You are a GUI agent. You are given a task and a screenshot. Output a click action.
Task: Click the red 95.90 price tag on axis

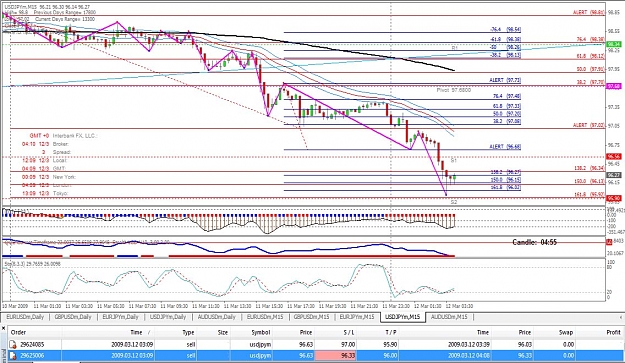tap(613, 198)
